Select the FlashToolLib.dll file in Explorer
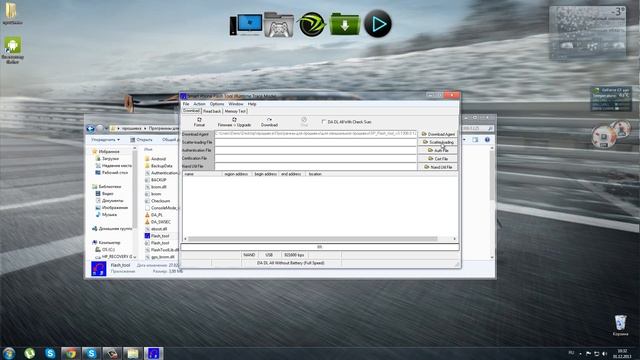The image size is (640, 360). (x=162, y=250)
